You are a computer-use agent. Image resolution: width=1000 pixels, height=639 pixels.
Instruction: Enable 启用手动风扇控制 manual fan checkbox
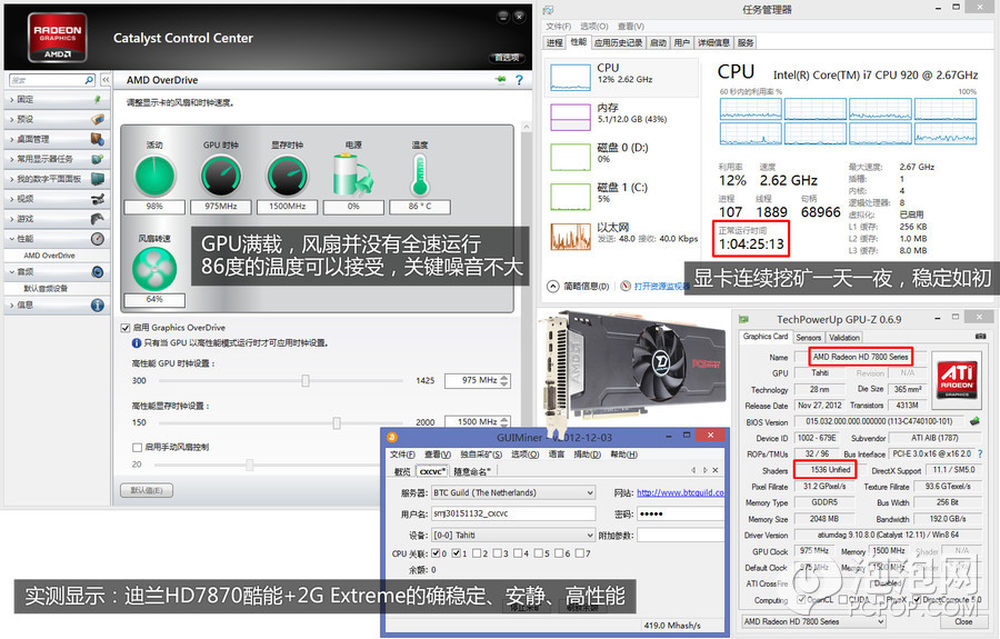point(136,447)
